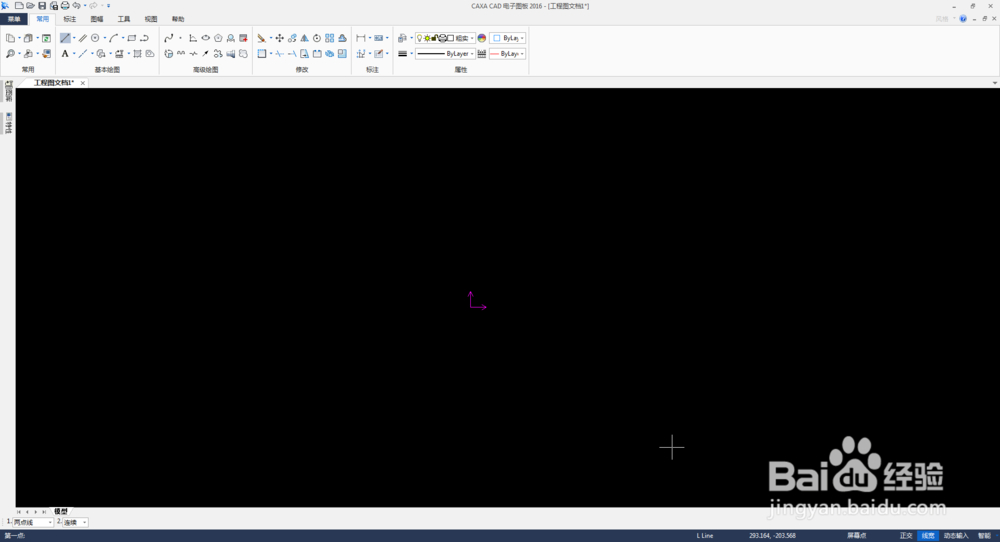Click the Delete (eraser) tool

tap(261, 38)
